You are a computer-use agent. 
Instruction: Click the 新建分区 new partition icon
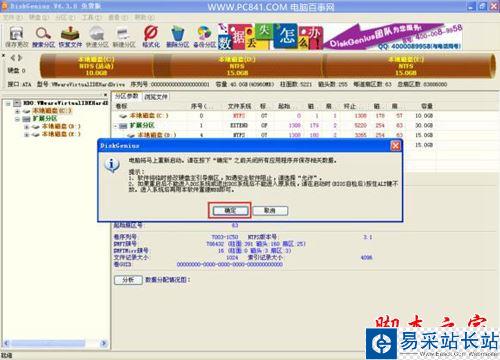coord(124,36)
